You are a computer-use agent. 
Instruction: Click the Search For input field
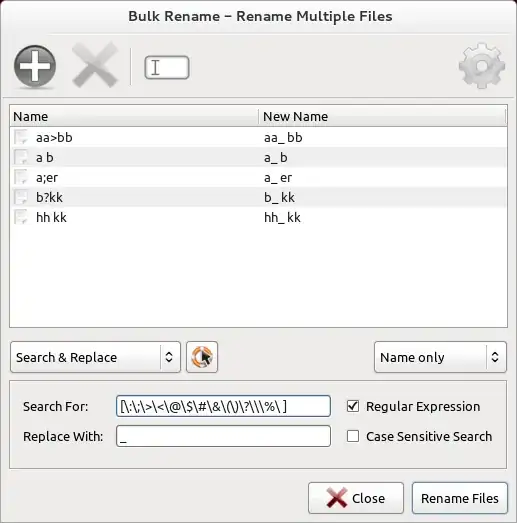tap(223, 406)
